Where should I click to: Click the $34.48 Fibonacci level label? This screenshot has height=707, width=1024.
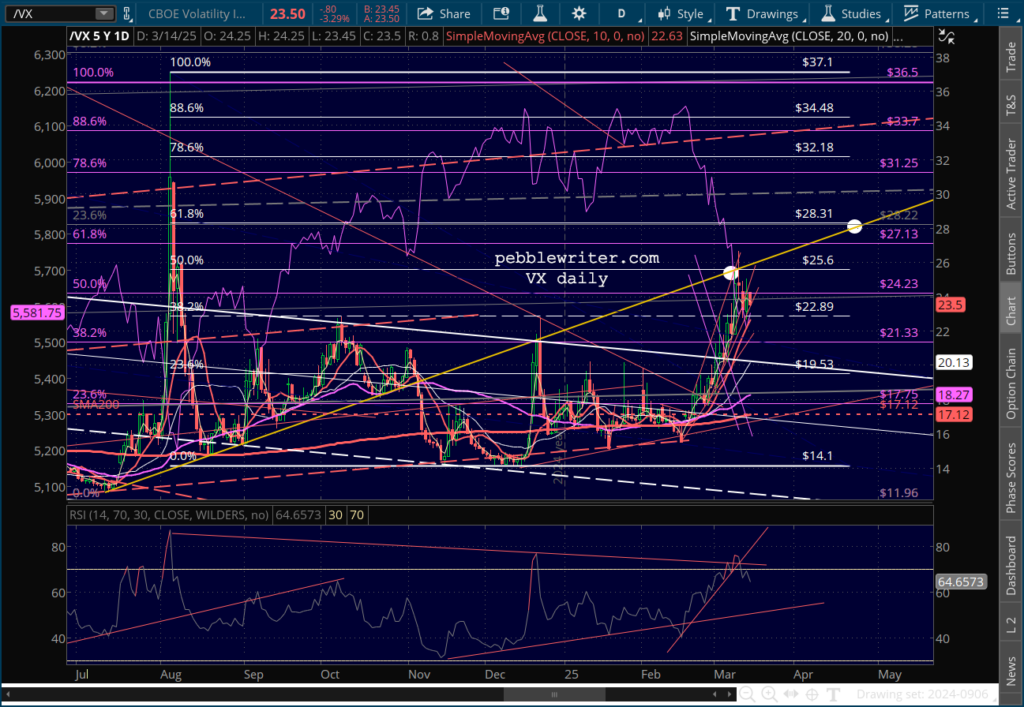814,108
